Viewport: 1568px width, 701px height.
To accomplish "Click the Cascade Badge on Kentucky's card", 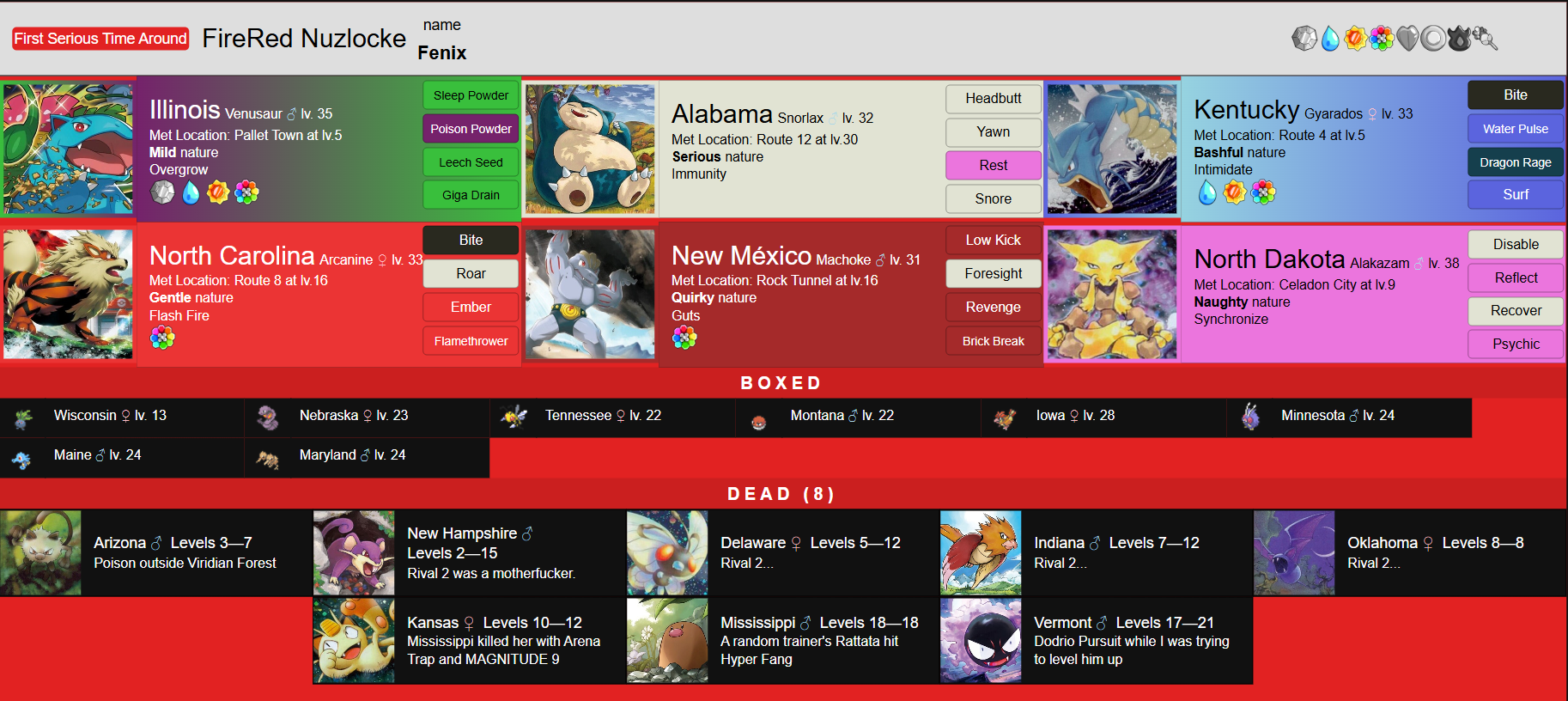I will [x=1207, y=192].
